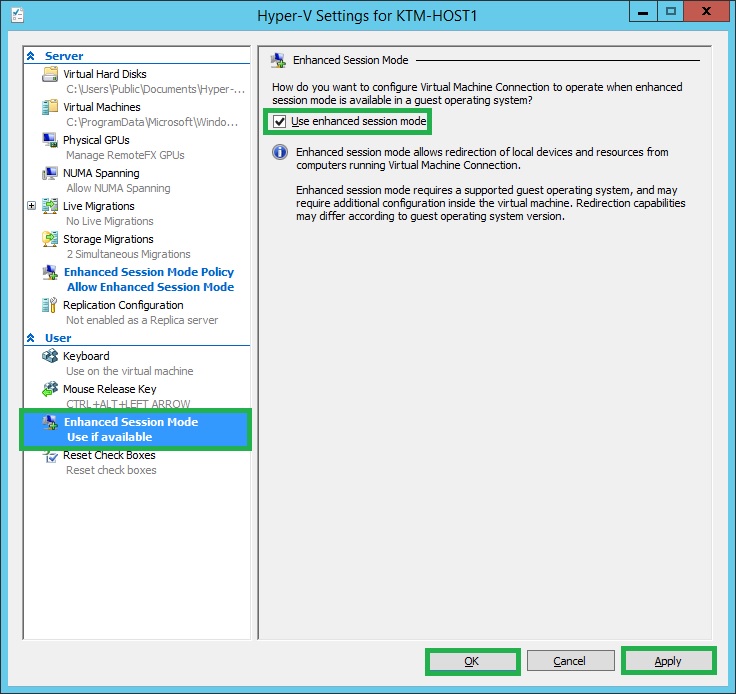Image resolution: width=736 pixels, height=694 pixels.
Task: Click 'Allow Enhanced Session Mode' subtext
Action: (x=150, y=287)
